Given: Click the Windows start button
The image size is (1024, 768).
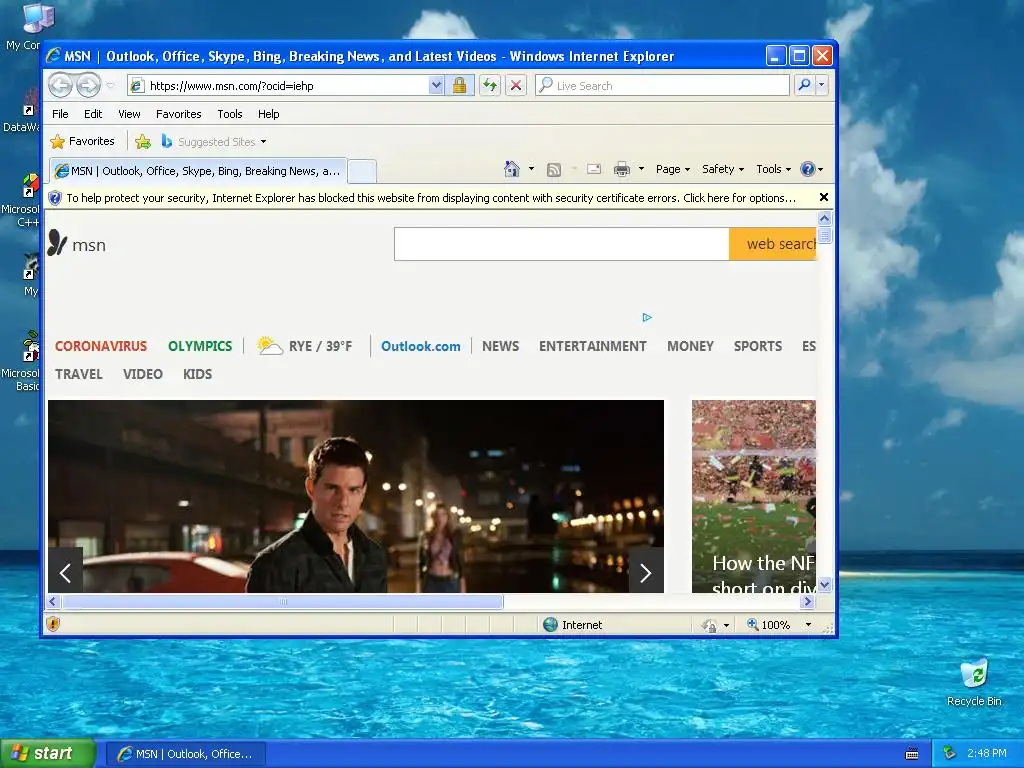Looking at the screenshot, I should [x=46, y=754].
